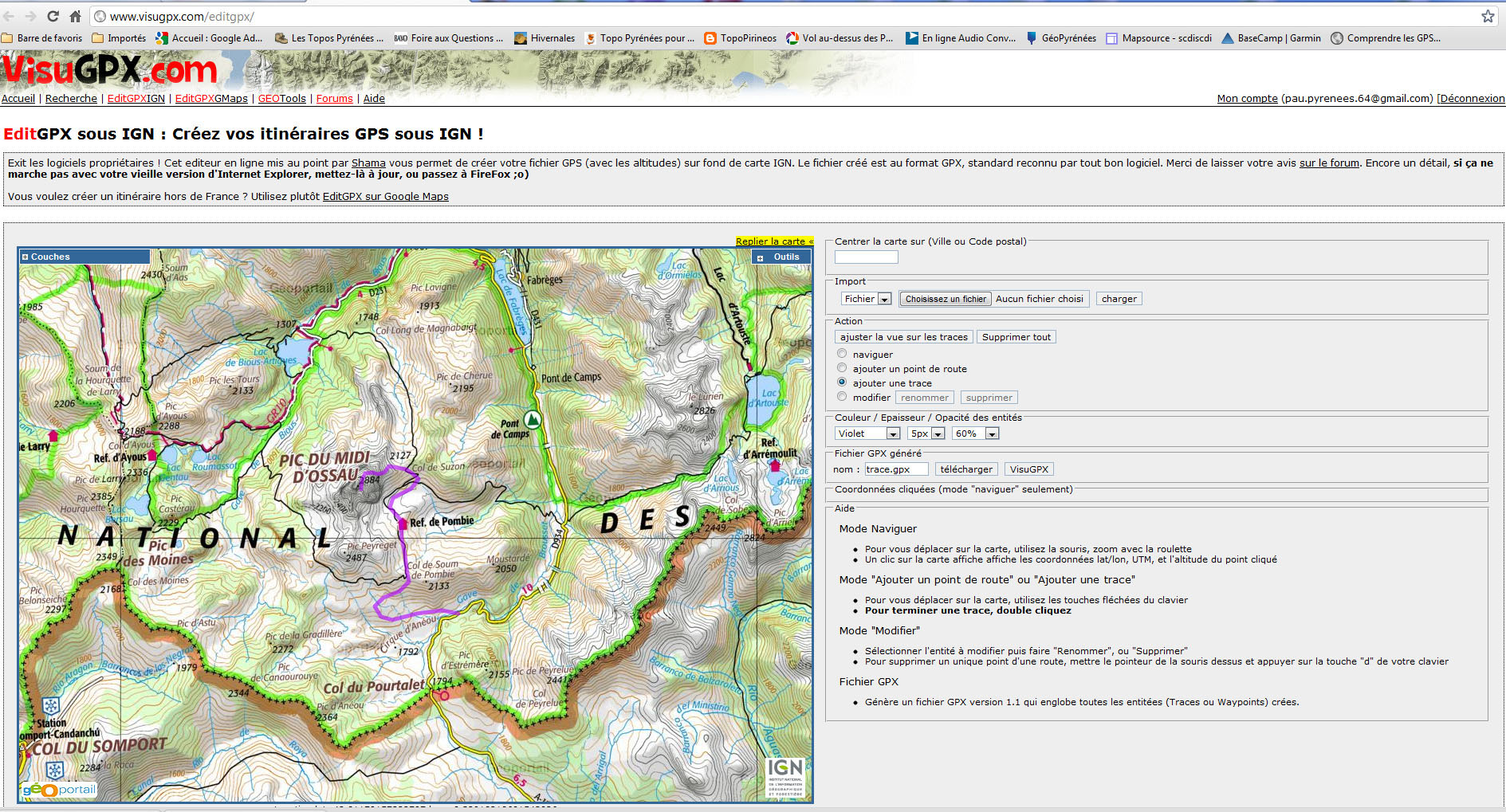This screenshot has height=812, width=1506.
Task: Open EditGPXIGN menu link
Action: pyautogui.click(x=136, y=99)
